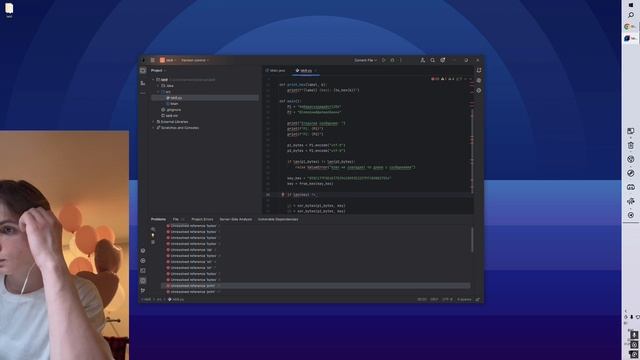Image resolution: width=640 pixels, height=360 pixels.
Task: Click src breadcrumb in status bar
Action: pos(159,300)
